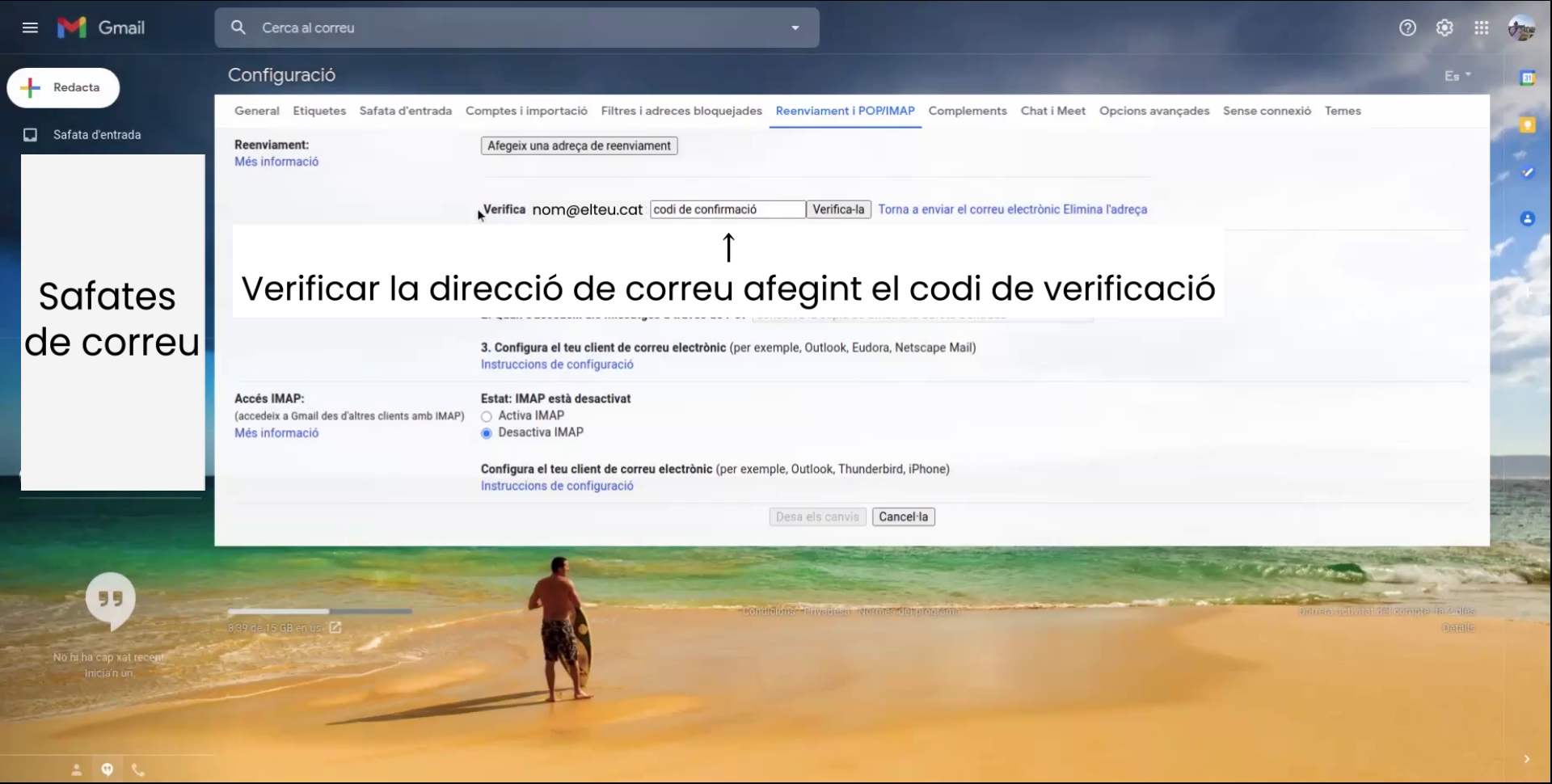Click the Safata d'entrada inbox icon

coord(30,135)
